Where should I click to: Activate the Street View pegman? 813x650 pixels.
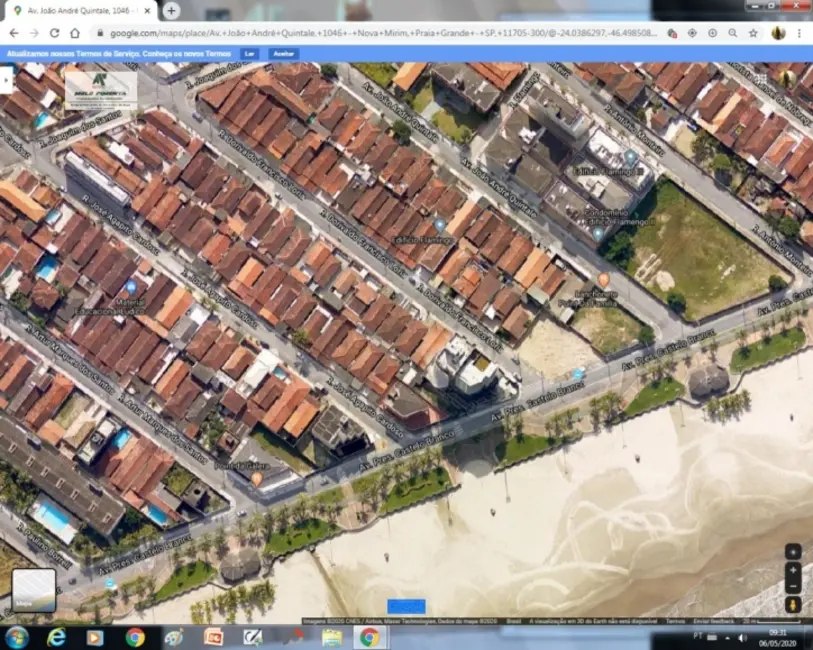pos(793,605)
